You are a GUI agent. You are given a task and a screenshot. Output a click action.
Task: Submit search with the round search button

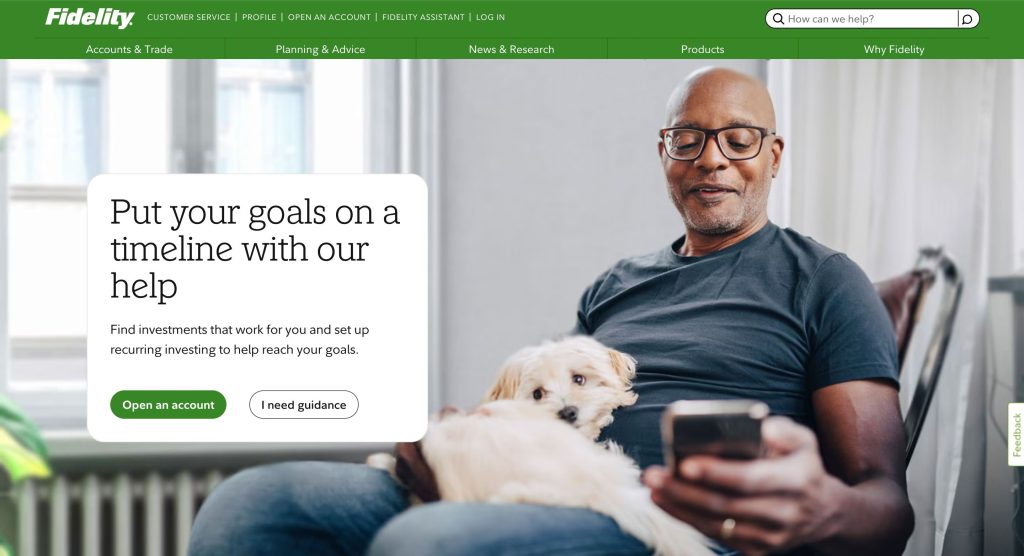(968, 19)
